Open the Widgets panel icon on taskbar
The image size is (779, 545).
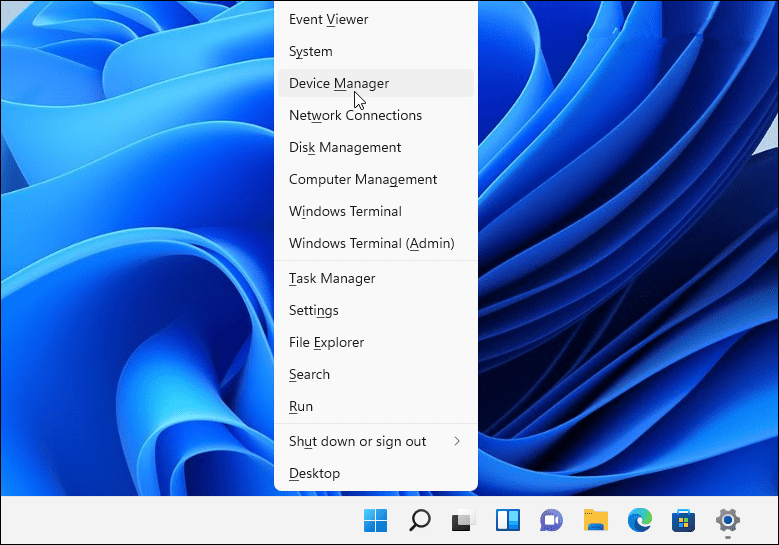508,520
